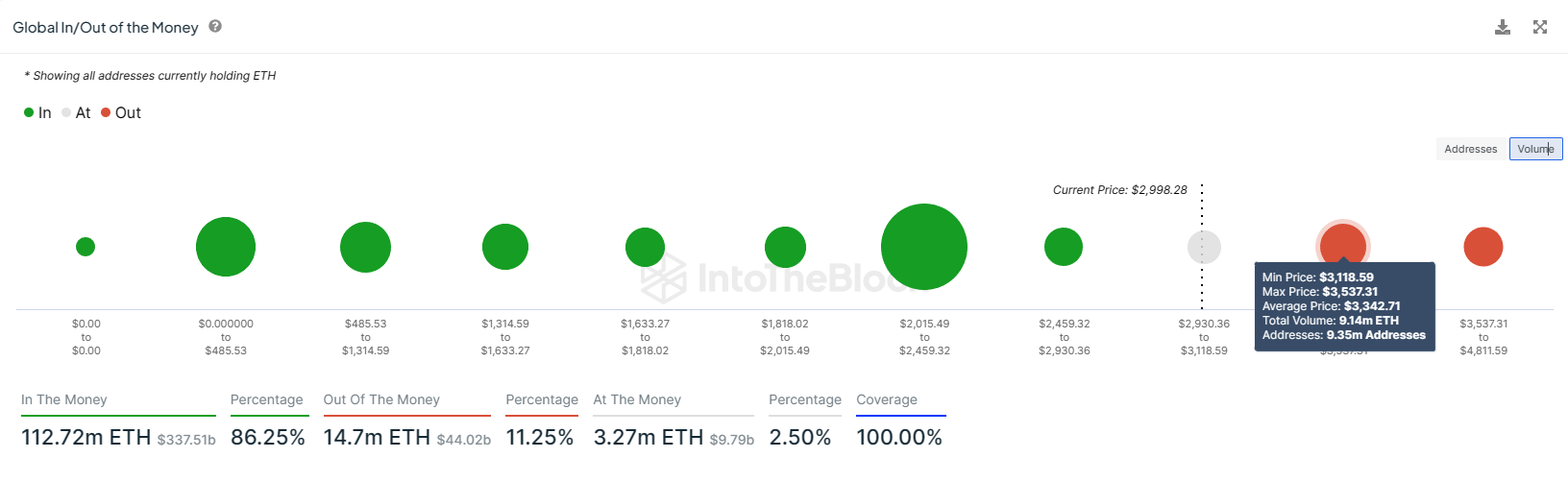The height and width of the screenshot is (482, 1568).
Task: Toggle the red 'Out' legend item
Action: (120, 112)
